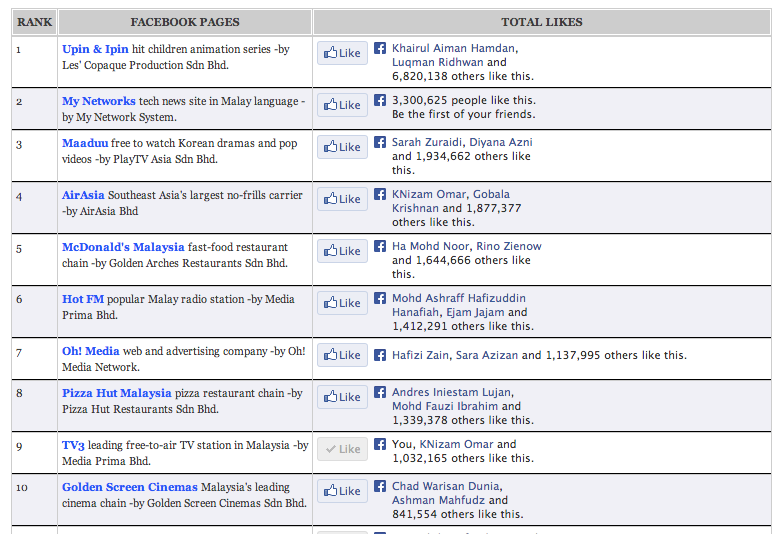Click the Facebook icon in Golden Screen Cinemas row

pos(380,486)
